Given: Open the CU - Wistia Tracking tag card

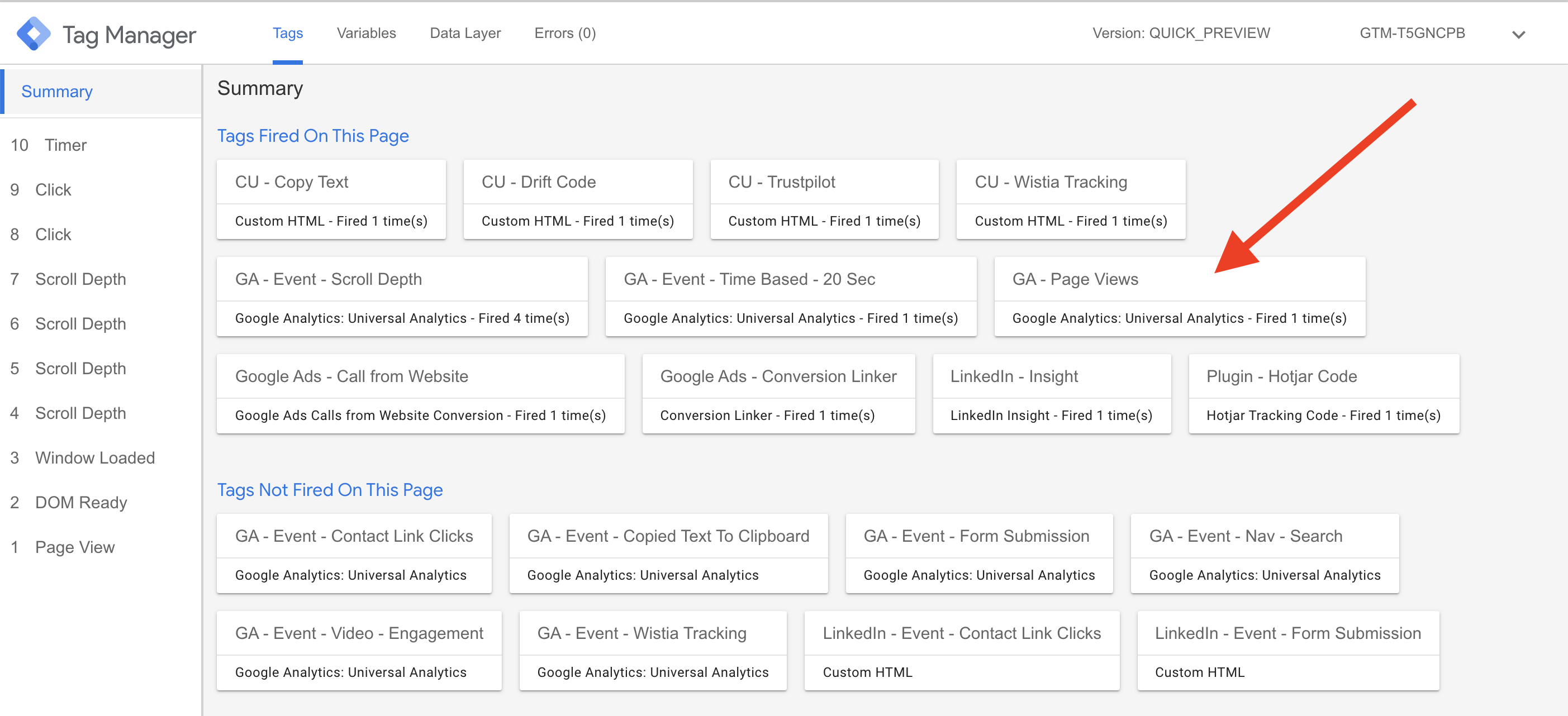Looking at the screenshot, I should click(x=1071, y=199).
